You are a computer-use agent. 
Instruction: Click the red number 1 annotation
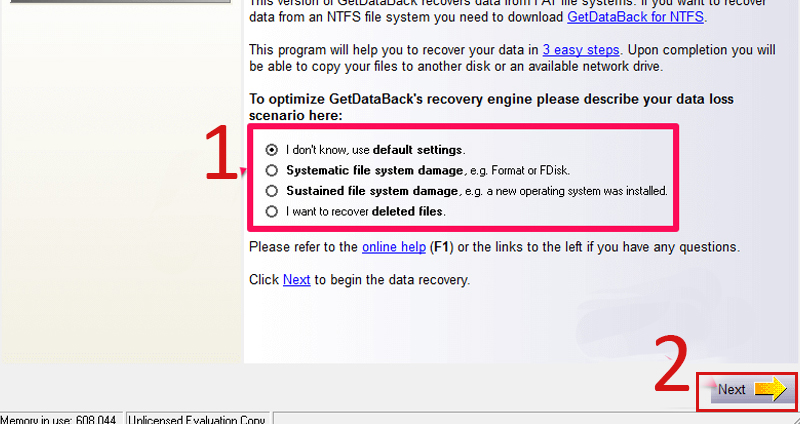click(220, 153)
